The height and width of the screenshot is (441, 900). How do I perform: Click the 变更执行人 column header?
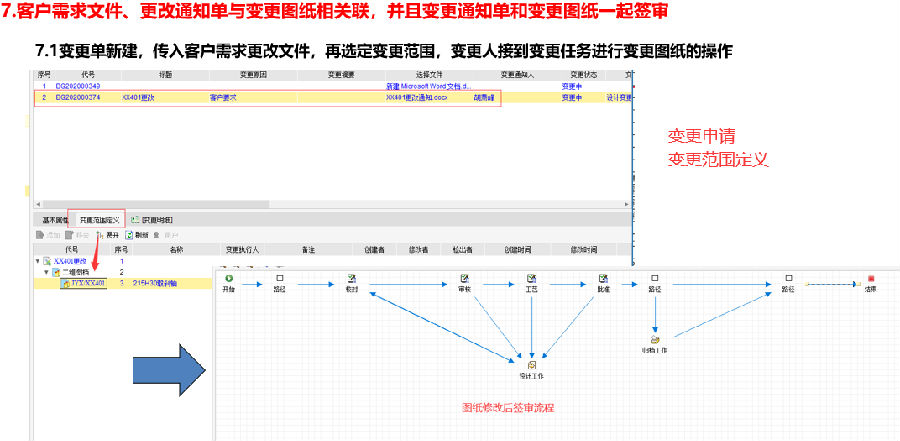click(242, 250)
